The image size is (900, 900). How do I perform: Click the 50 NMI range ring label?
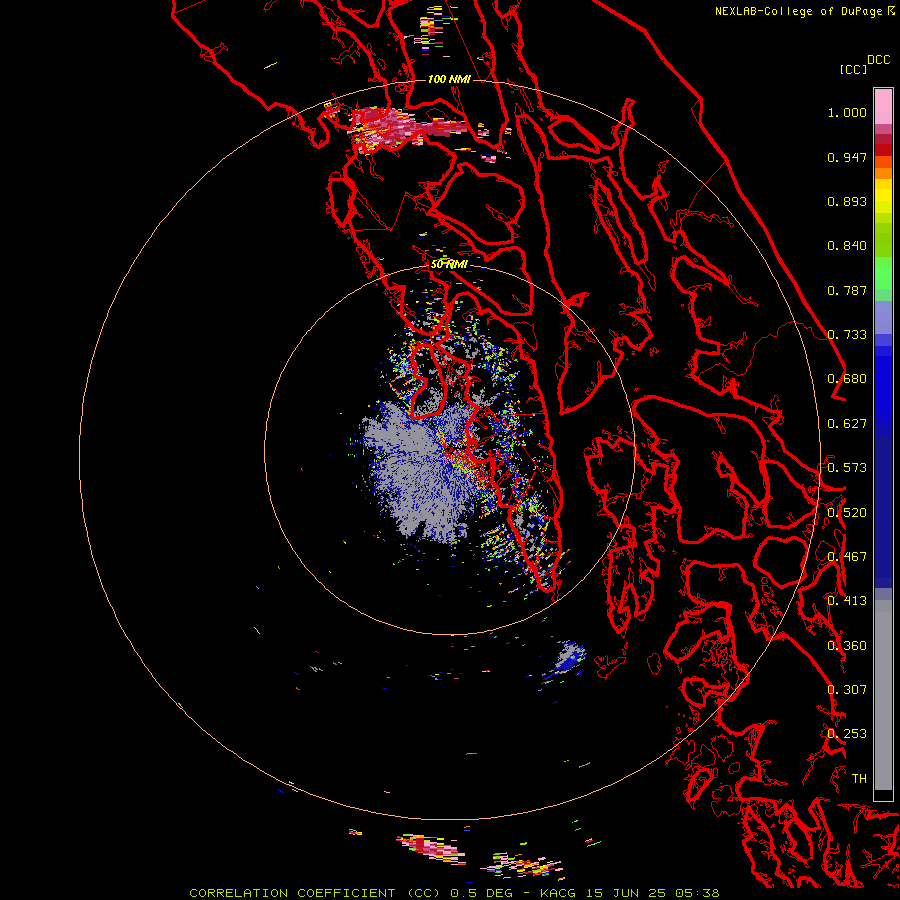click(449, 264)
